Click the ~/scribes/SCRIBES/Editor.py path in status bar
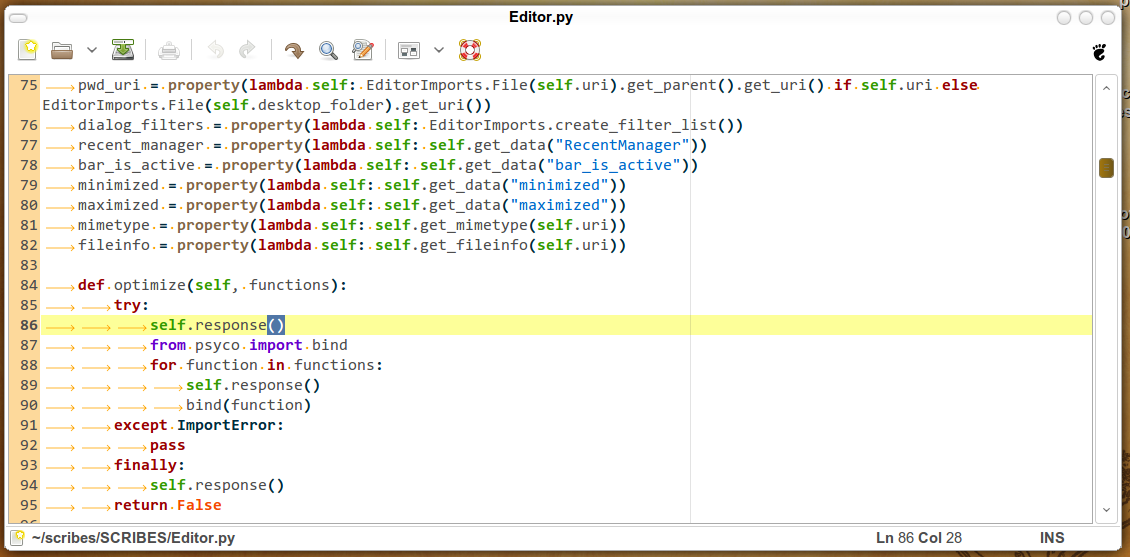The image size is (1130, 557). coord(133,538)
